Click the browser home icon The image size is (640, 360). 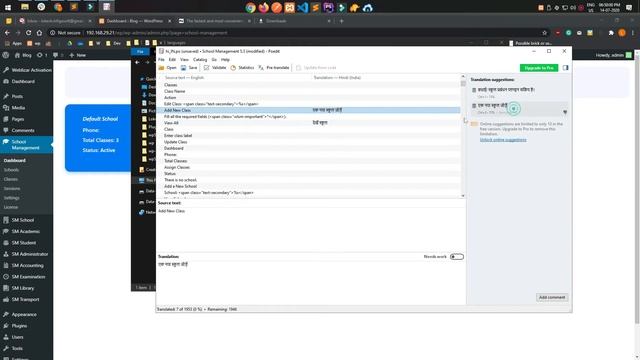39,33
